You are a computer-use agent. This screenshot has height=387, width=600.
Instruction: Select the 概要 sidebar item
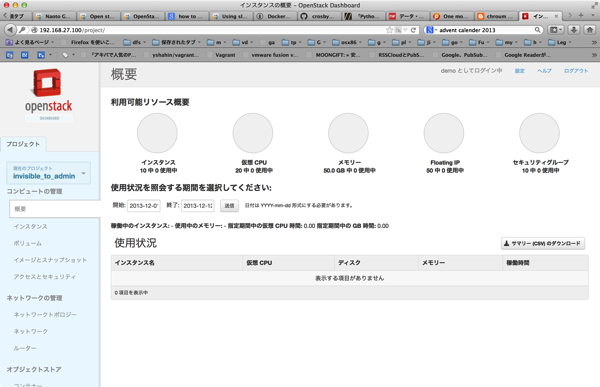click(x=55, y=209)
